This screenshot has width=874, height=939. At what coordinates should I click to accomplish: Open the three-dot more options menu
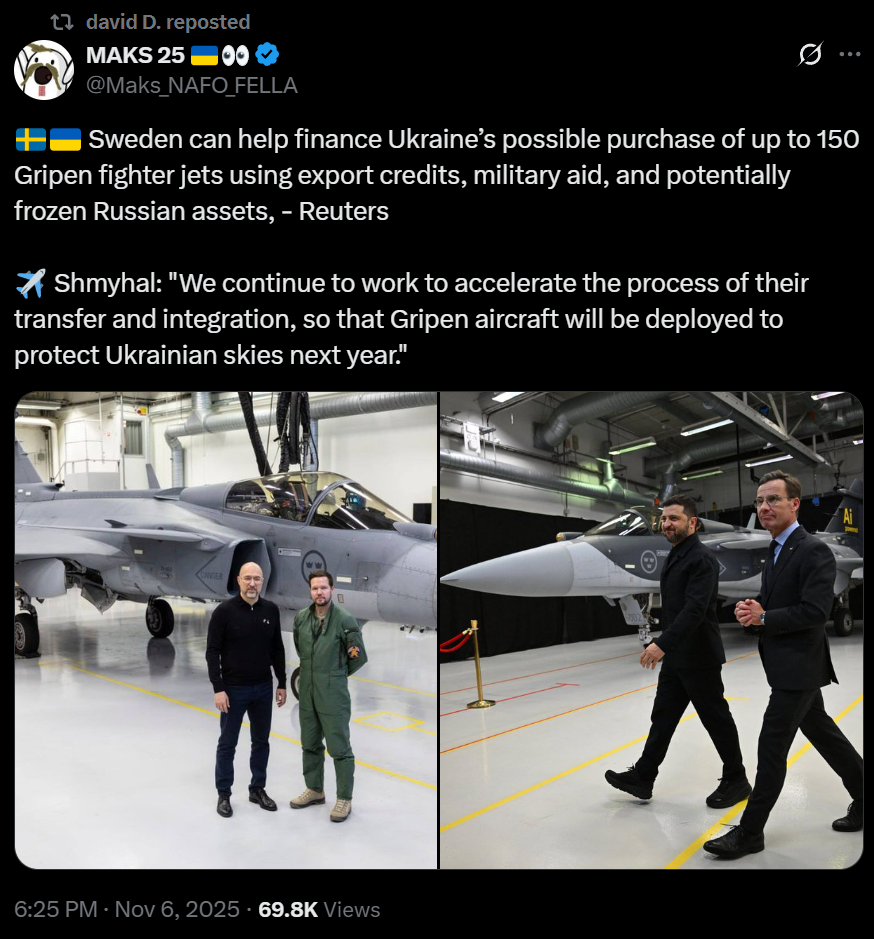[x=850, y=54]
